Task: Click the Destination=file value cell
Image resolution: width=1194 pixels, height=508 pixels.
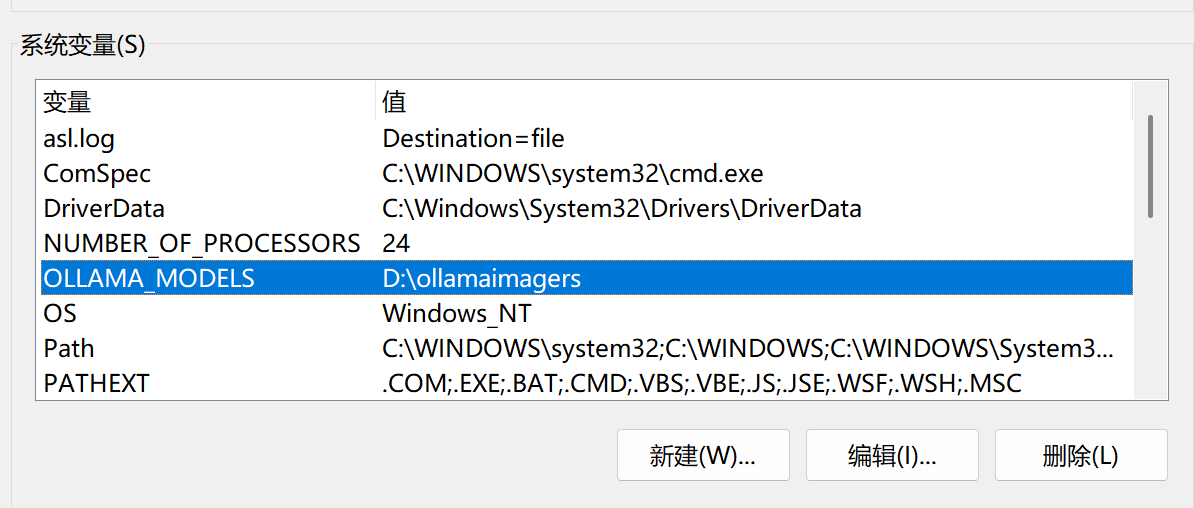Action: pyautogui.click(x=473, y=139)
